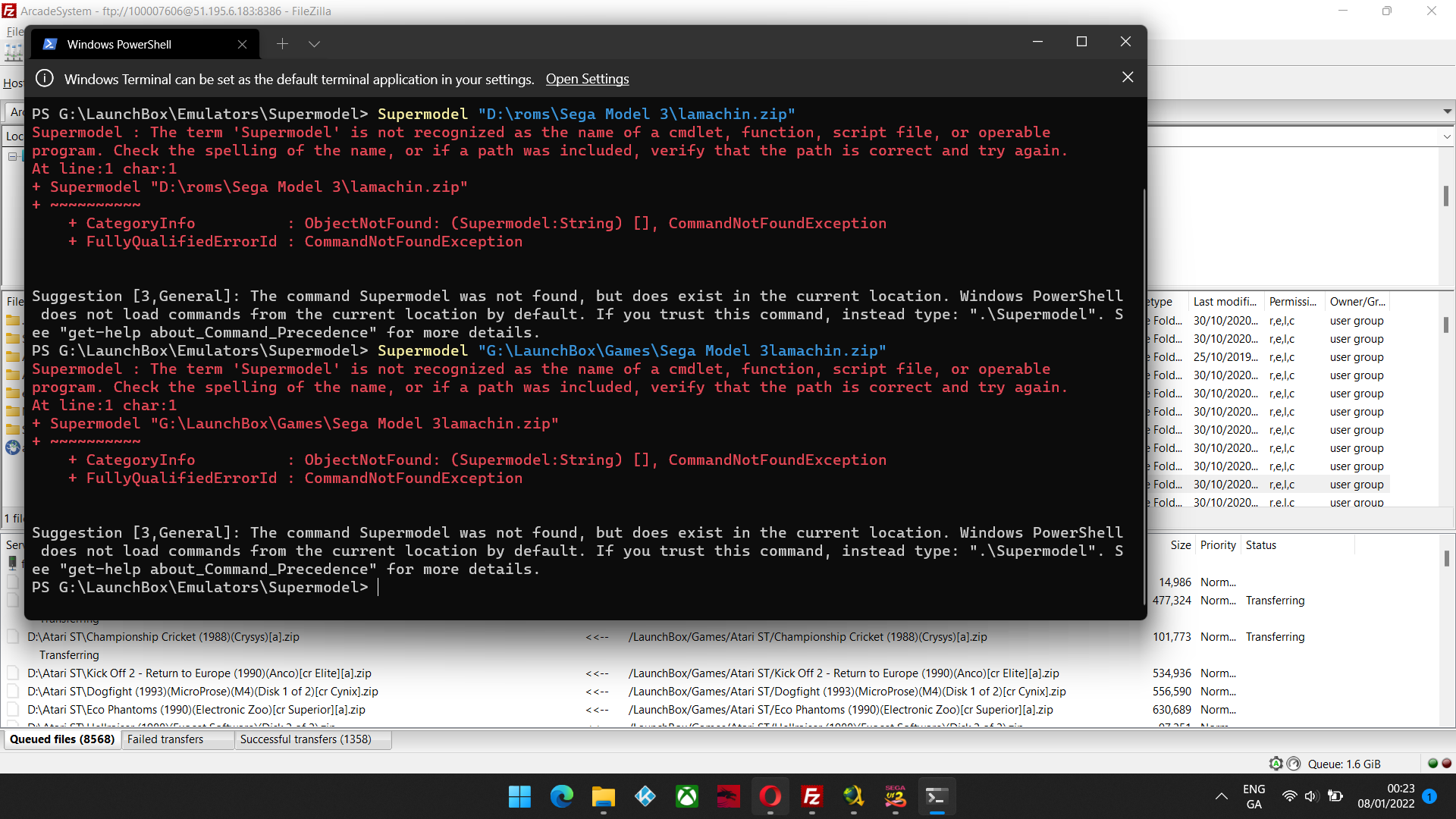This screenshot has height=819, width=1456.
Task: Open the FileZilla speed limit status icon
Action: coord(1294,764)
